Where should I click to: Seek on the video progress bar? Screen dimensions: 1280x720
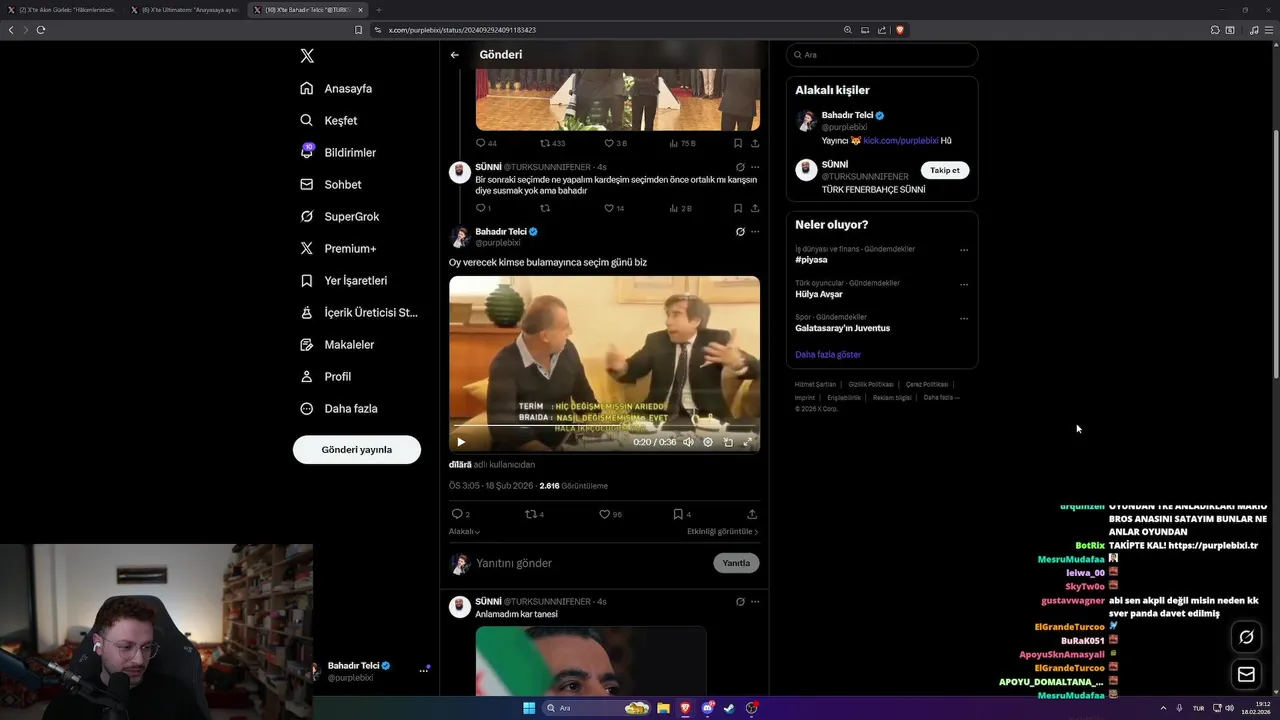point(604,428)
